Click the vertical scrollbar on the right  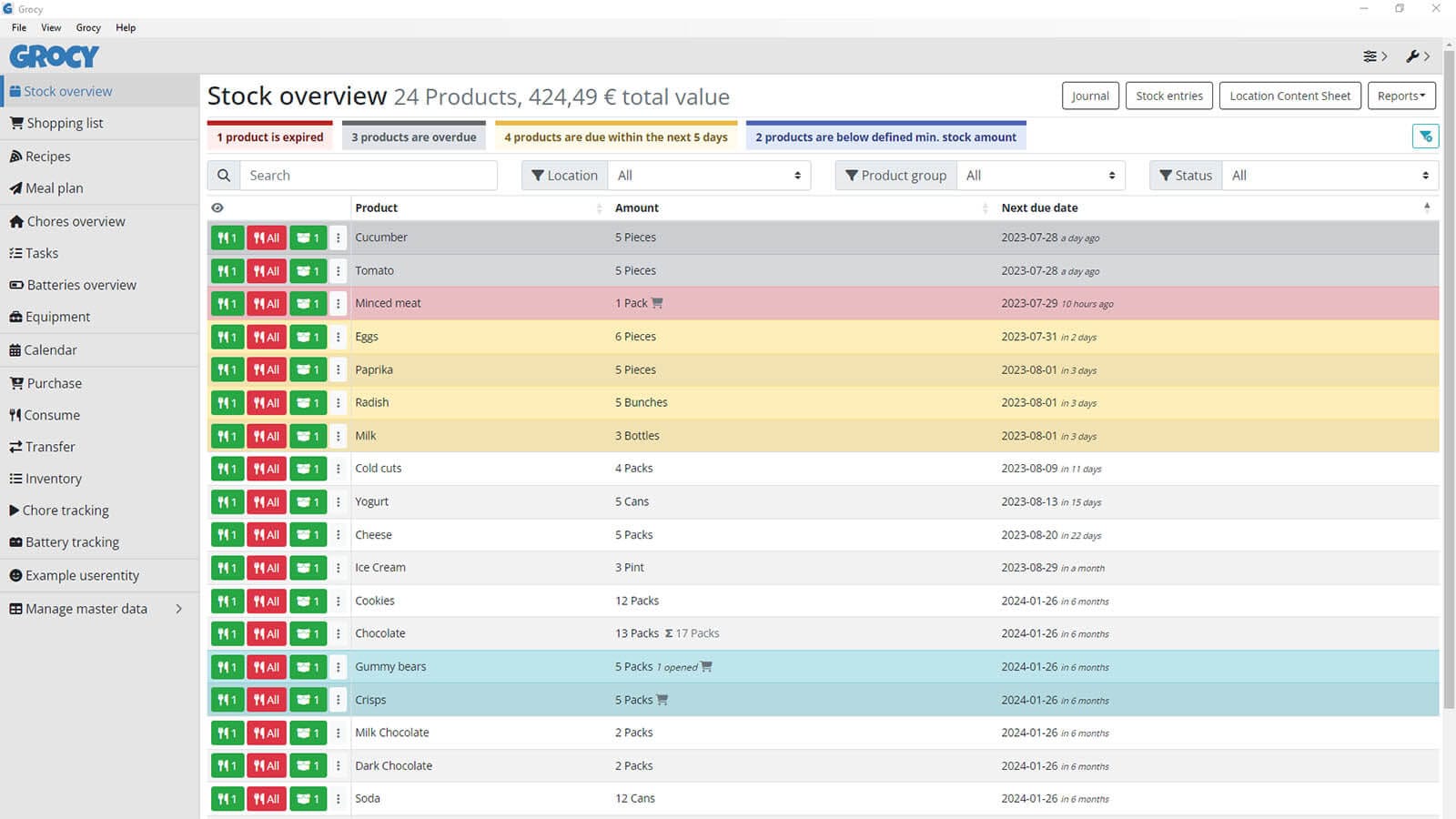point(1449,364)
